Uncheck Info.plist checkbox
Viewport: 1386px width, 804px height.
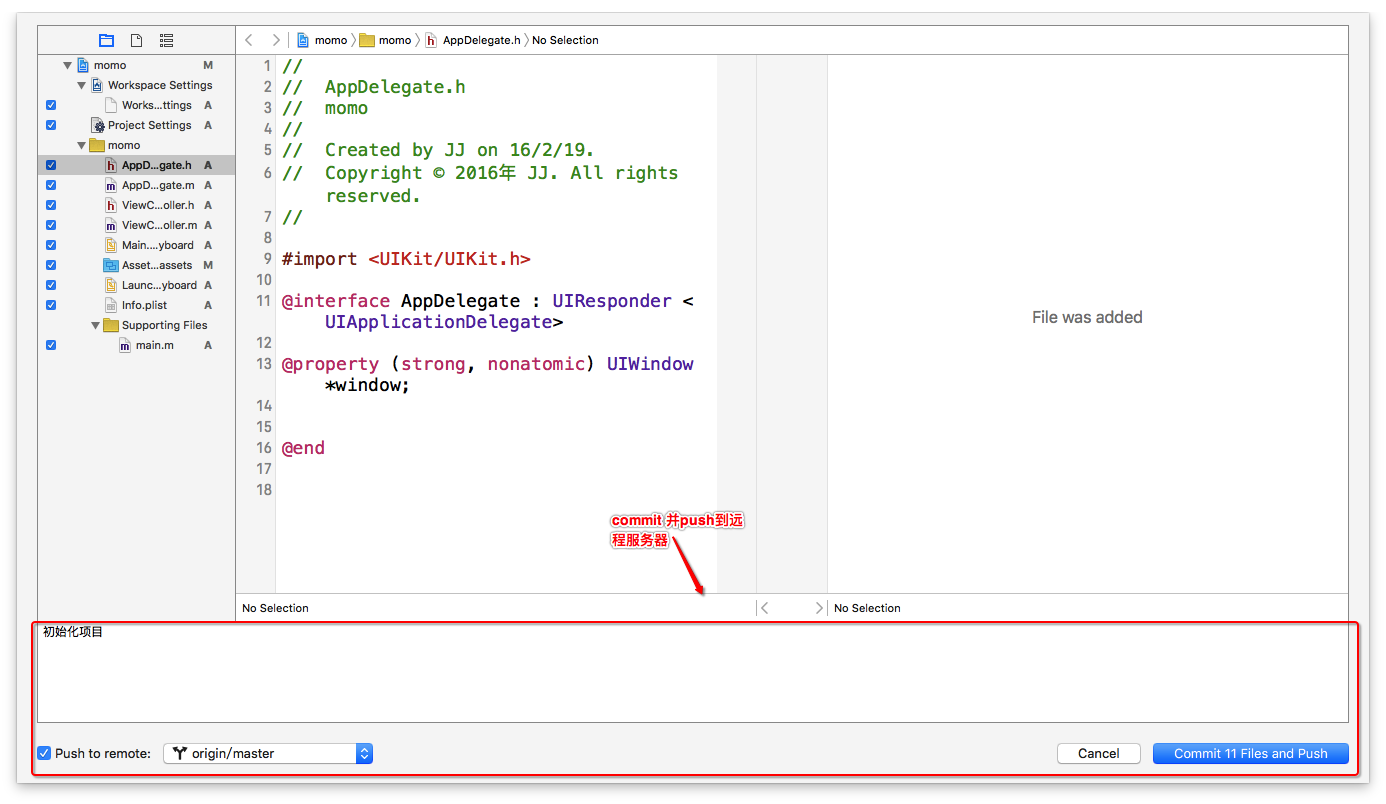(51, 305)
